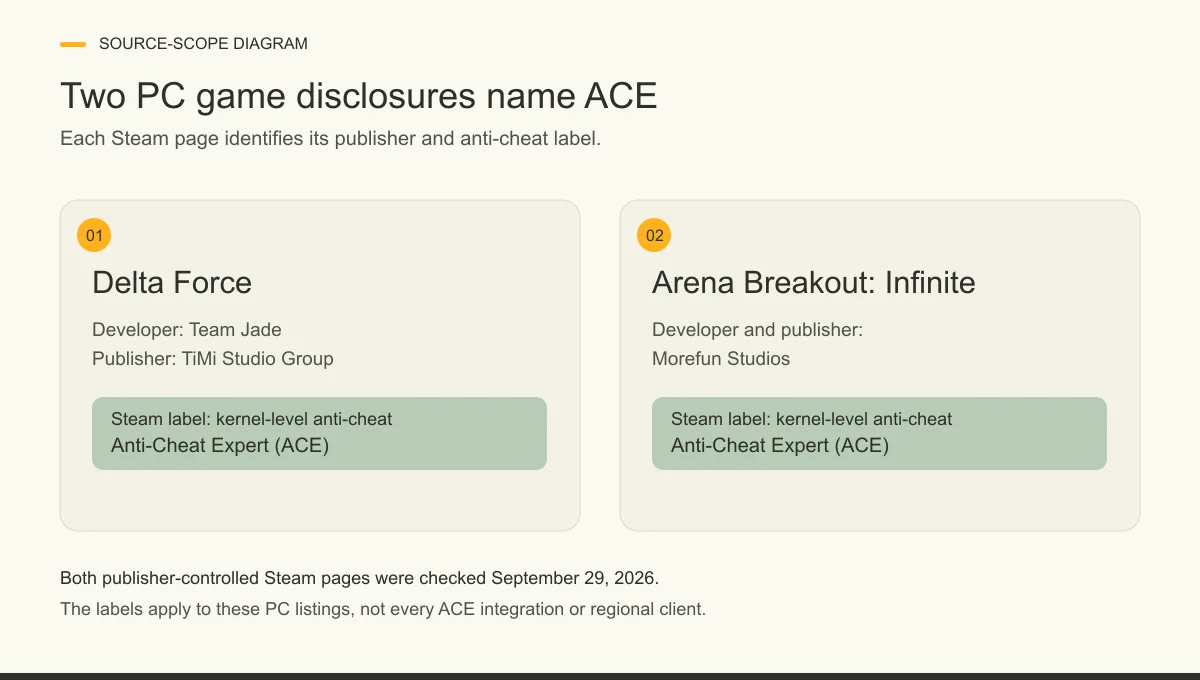This screenshot has height=680, width=1200.
Task: Select the heading 'Two PC game disclosures name ACE'
Action: (x=358, y=97)
